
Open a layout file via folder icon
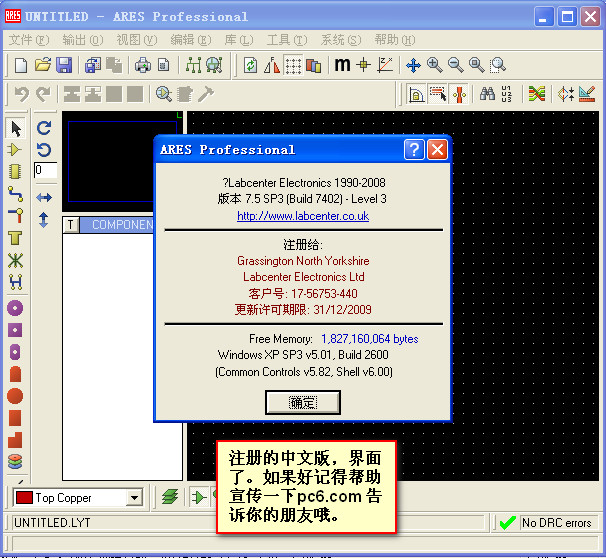(43, 65)
